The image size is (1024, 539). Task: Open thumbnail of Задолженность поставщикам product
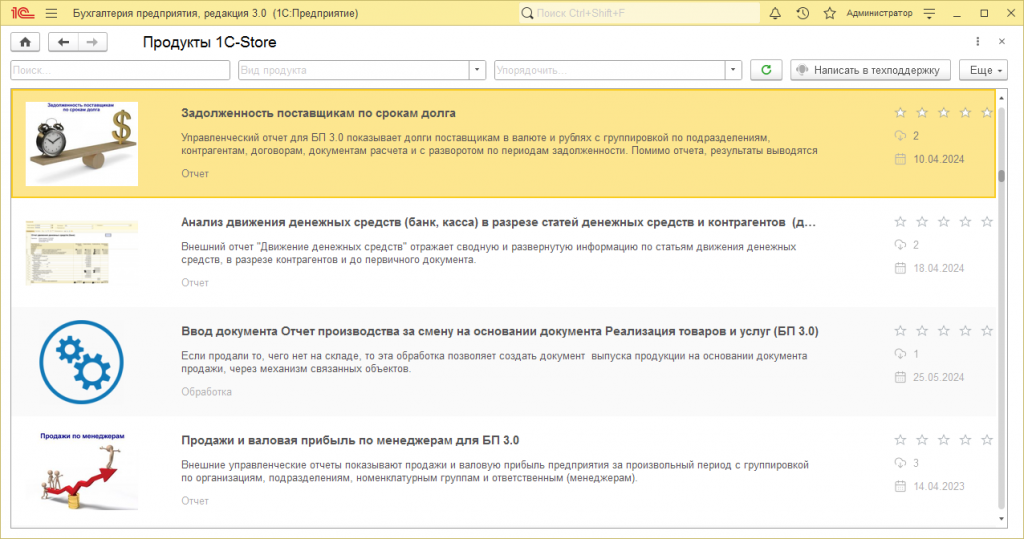(x=82, y=144)
